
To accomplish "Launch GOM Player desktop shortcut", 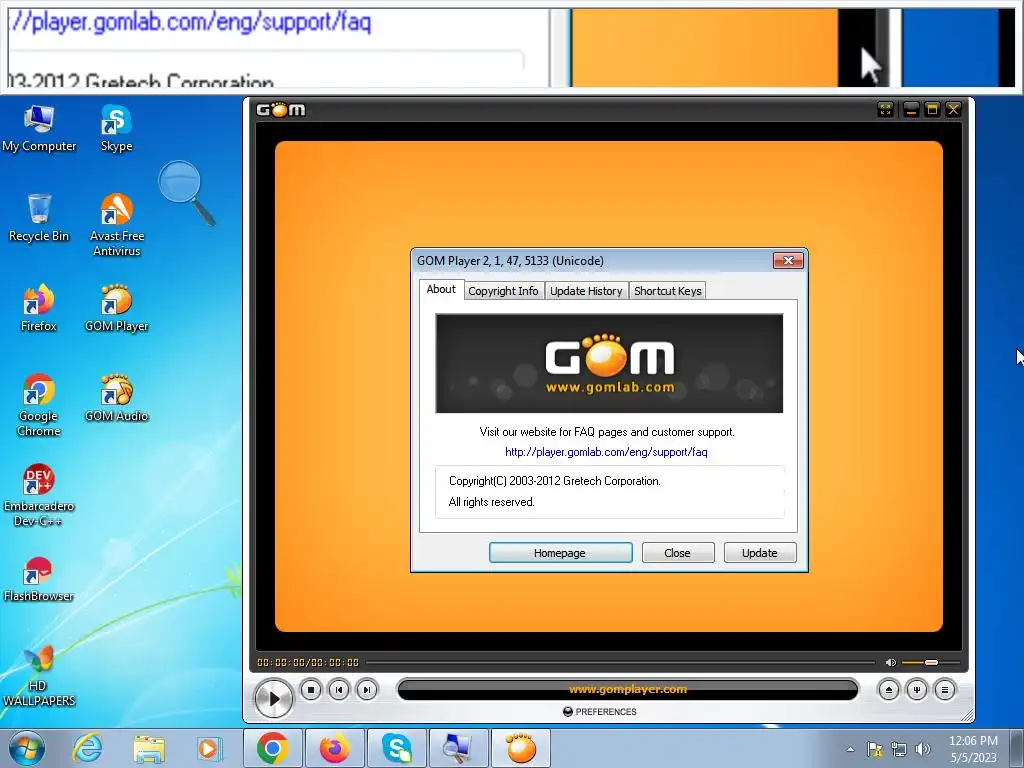I will click(116, 308).
